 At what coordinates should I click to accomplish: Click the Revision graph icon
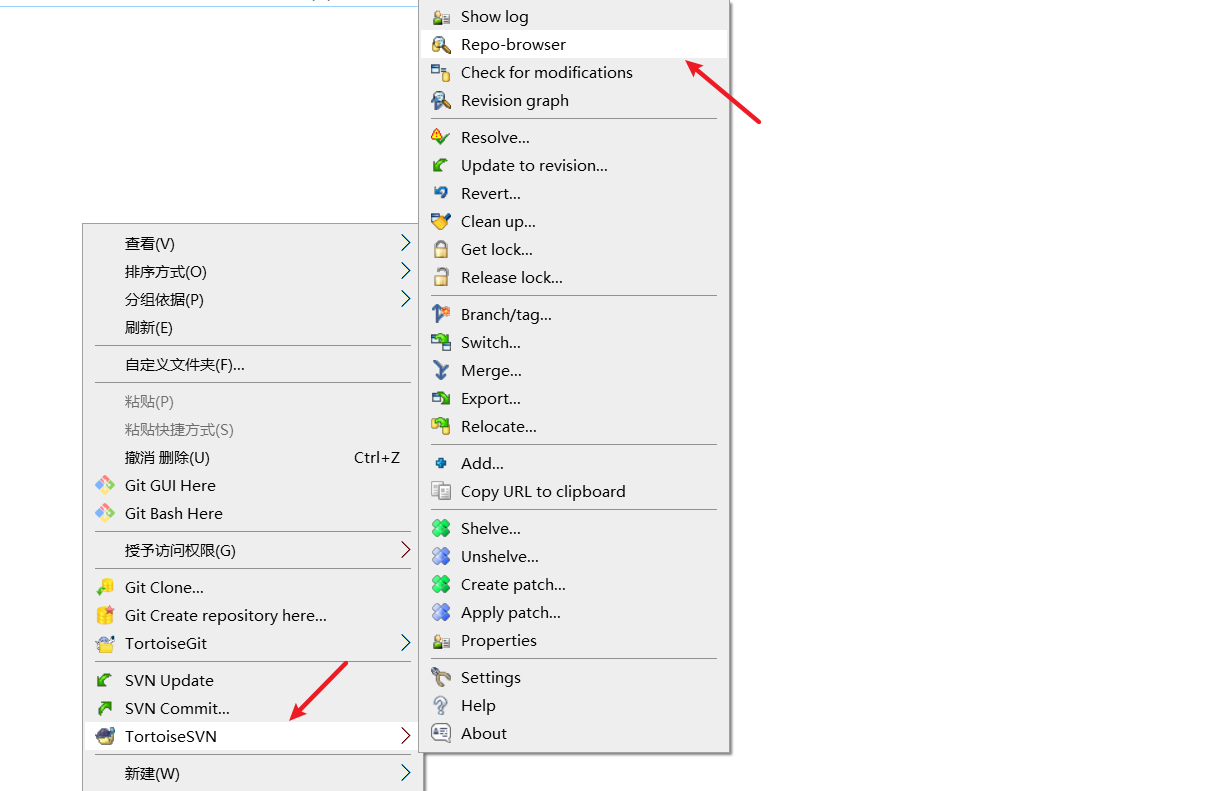(441, 101)
